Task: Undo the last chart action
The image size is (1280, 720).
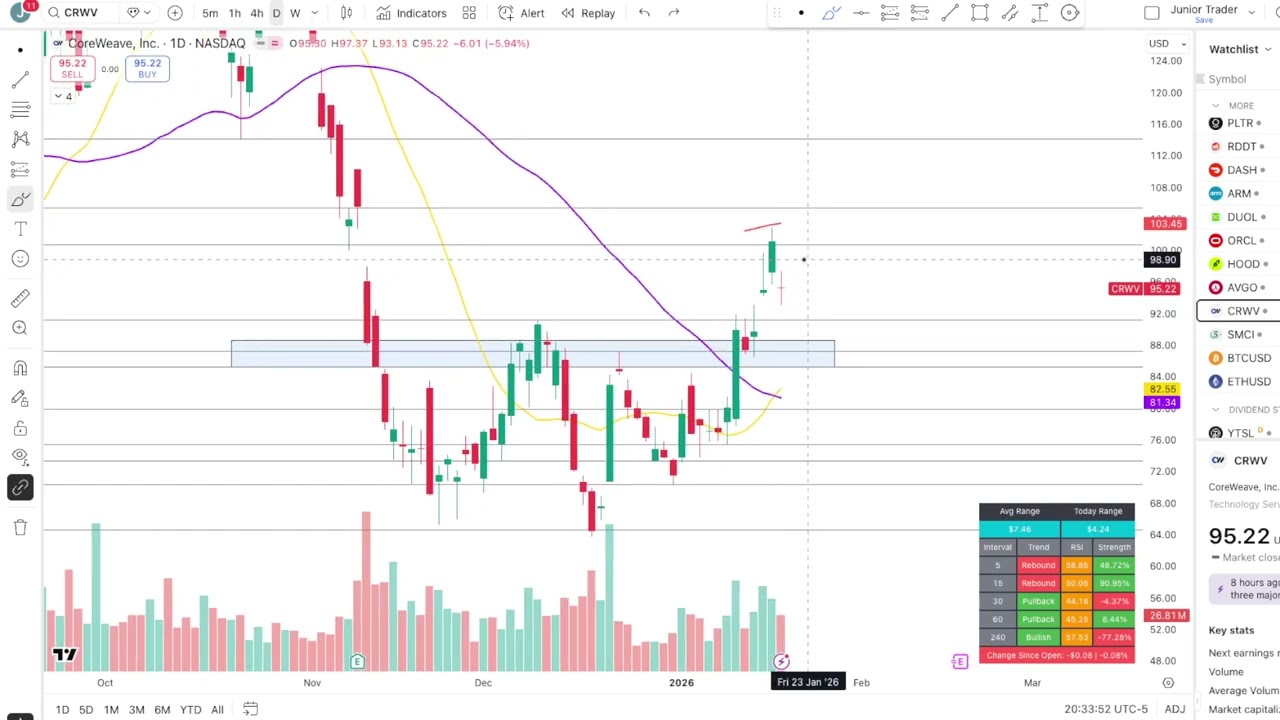Action: pos(644,13)
